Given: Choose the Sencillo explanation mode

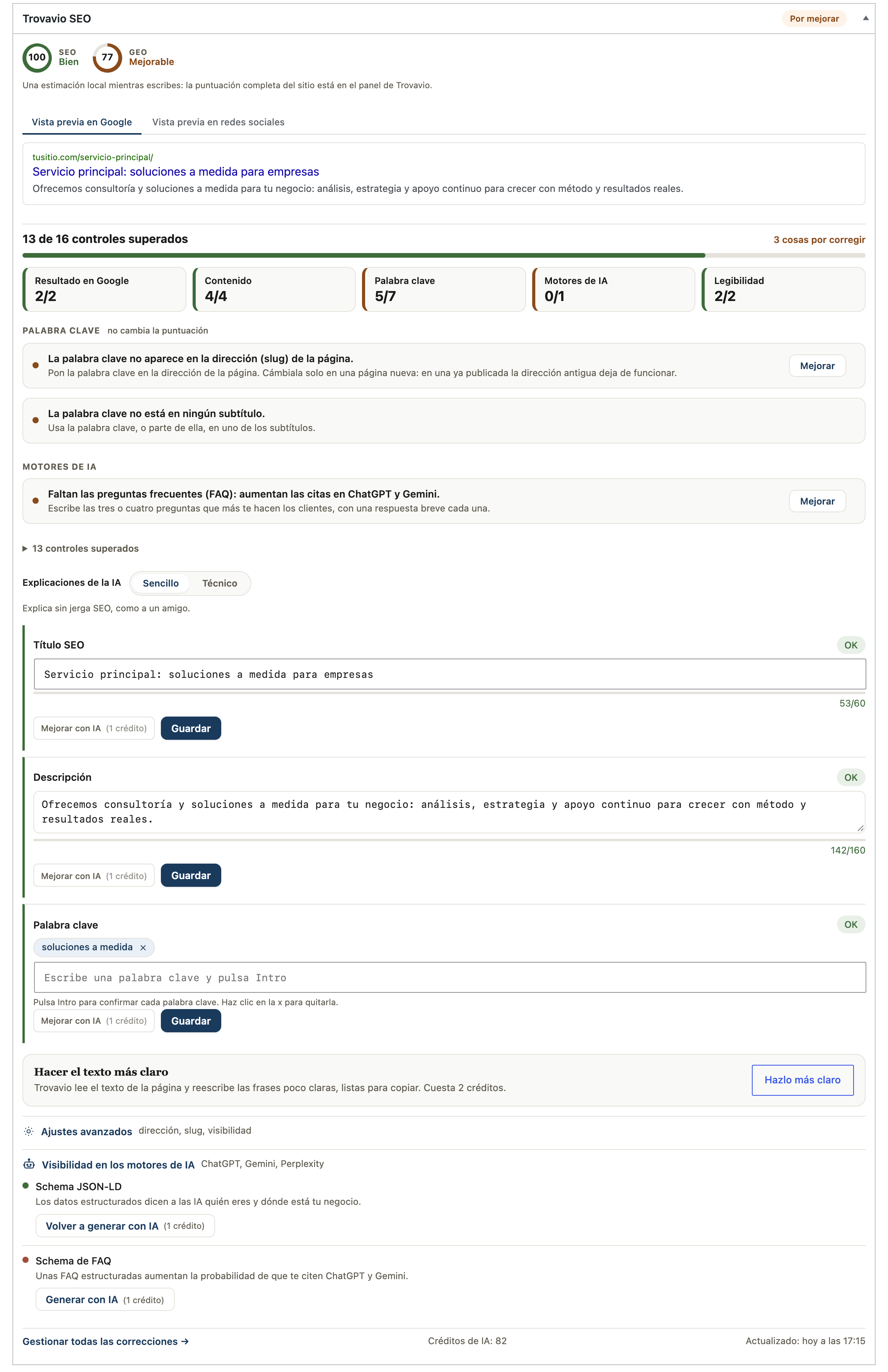Looking at the screenshot, I should (x=160, y=583).
